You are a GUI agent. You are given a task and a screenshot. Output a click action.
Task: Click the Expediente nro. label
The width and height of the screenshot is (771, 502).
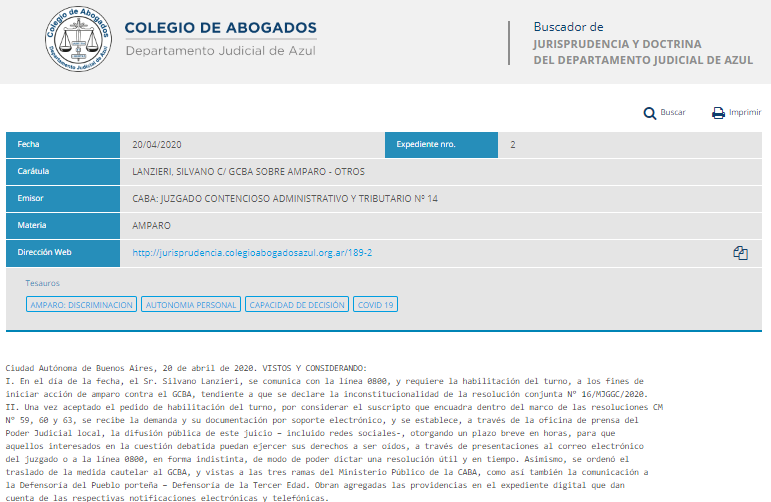(x=426, y=145)
